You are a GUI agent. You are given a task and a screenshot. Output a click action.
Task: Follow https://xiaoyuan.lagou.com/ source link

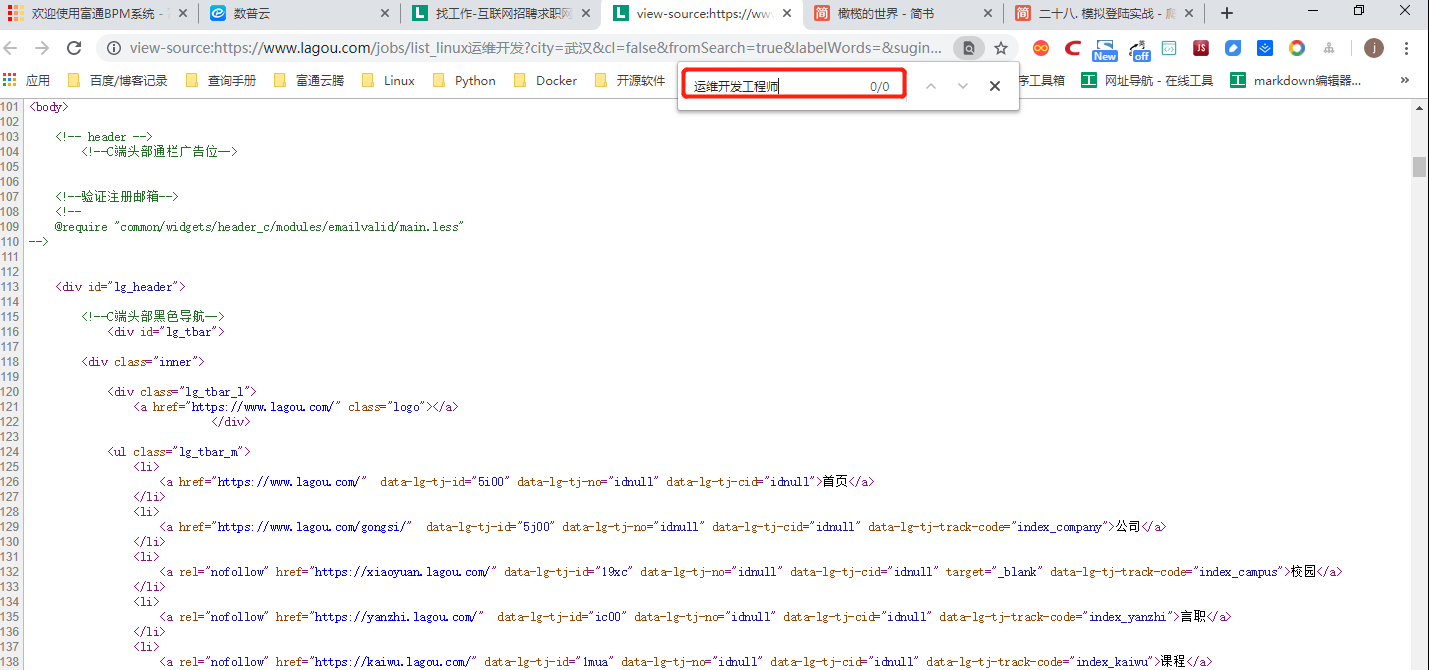click(x=405, y=572)
